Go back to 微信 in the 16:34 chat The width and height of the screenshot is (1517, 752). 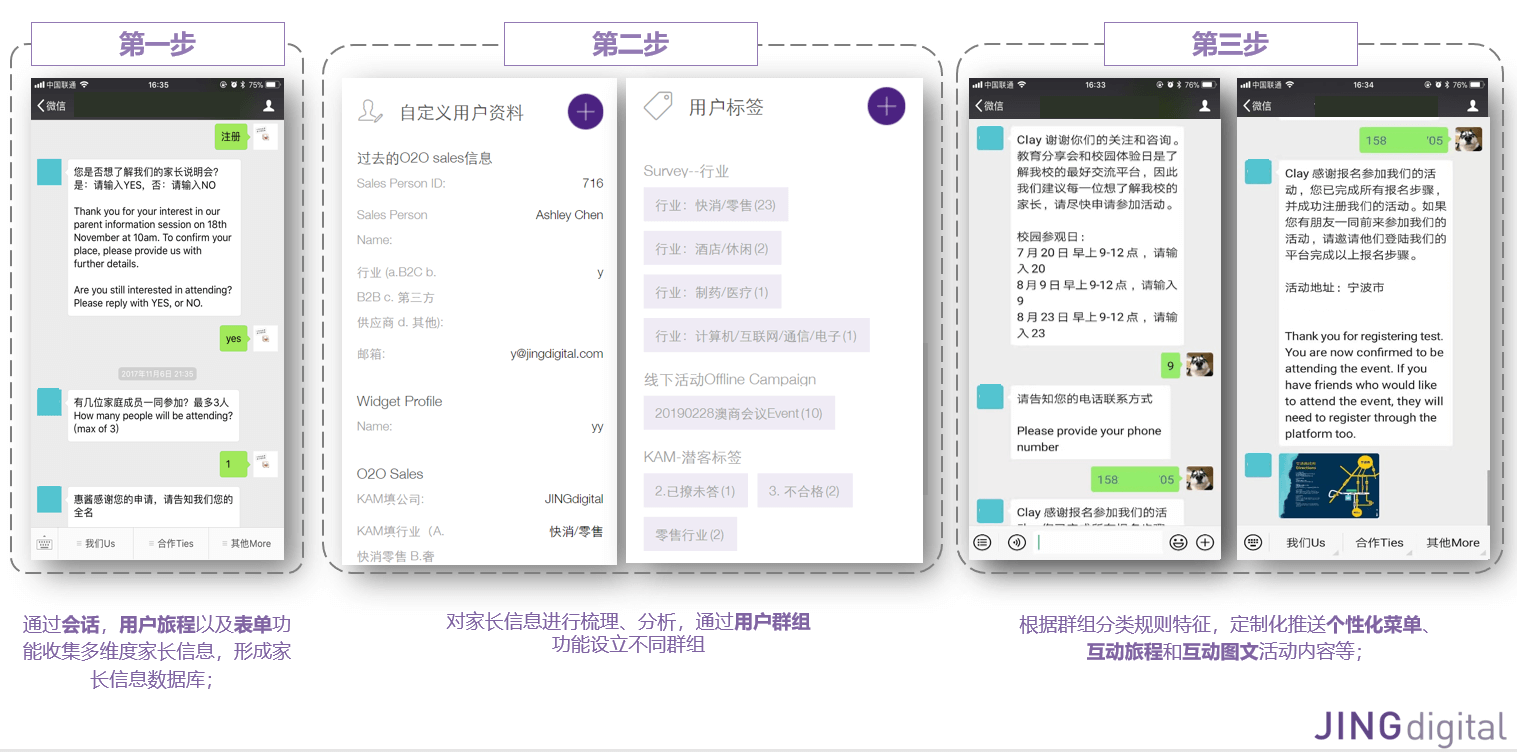click(1260, 105)
